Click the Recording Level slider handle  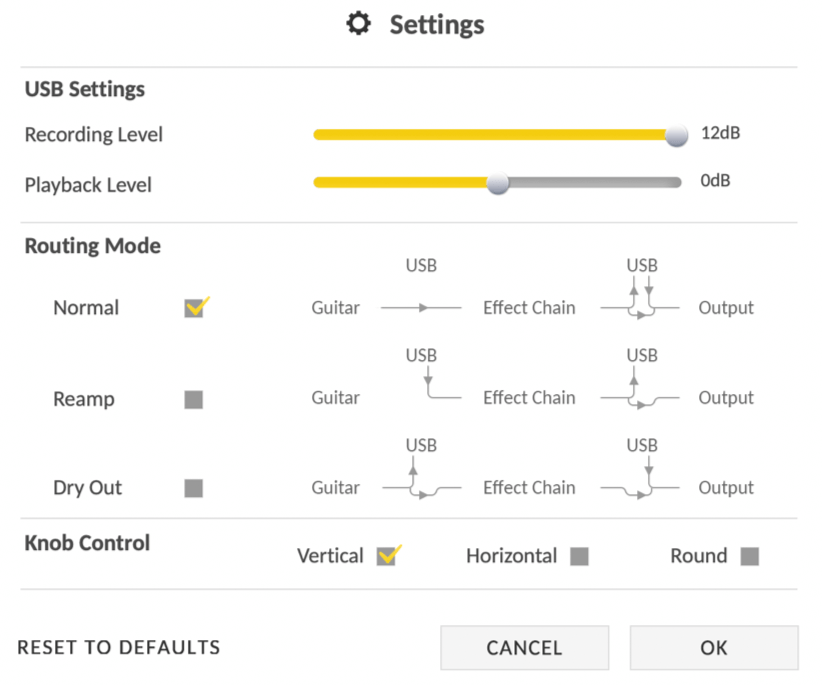tap(676, 135)
